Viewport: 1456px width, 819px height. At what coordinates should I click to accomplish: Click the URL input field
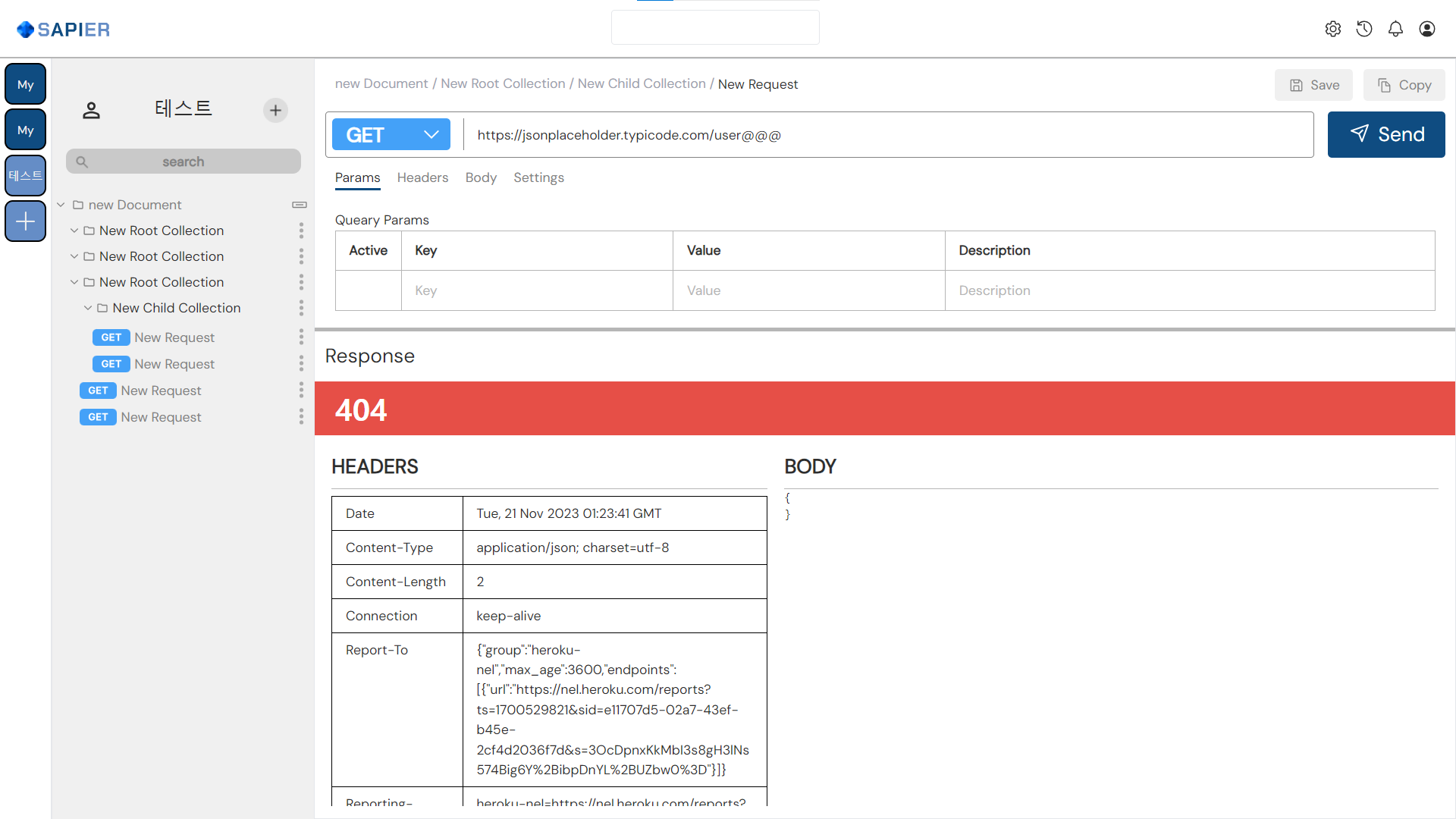[x=887, y=135]
